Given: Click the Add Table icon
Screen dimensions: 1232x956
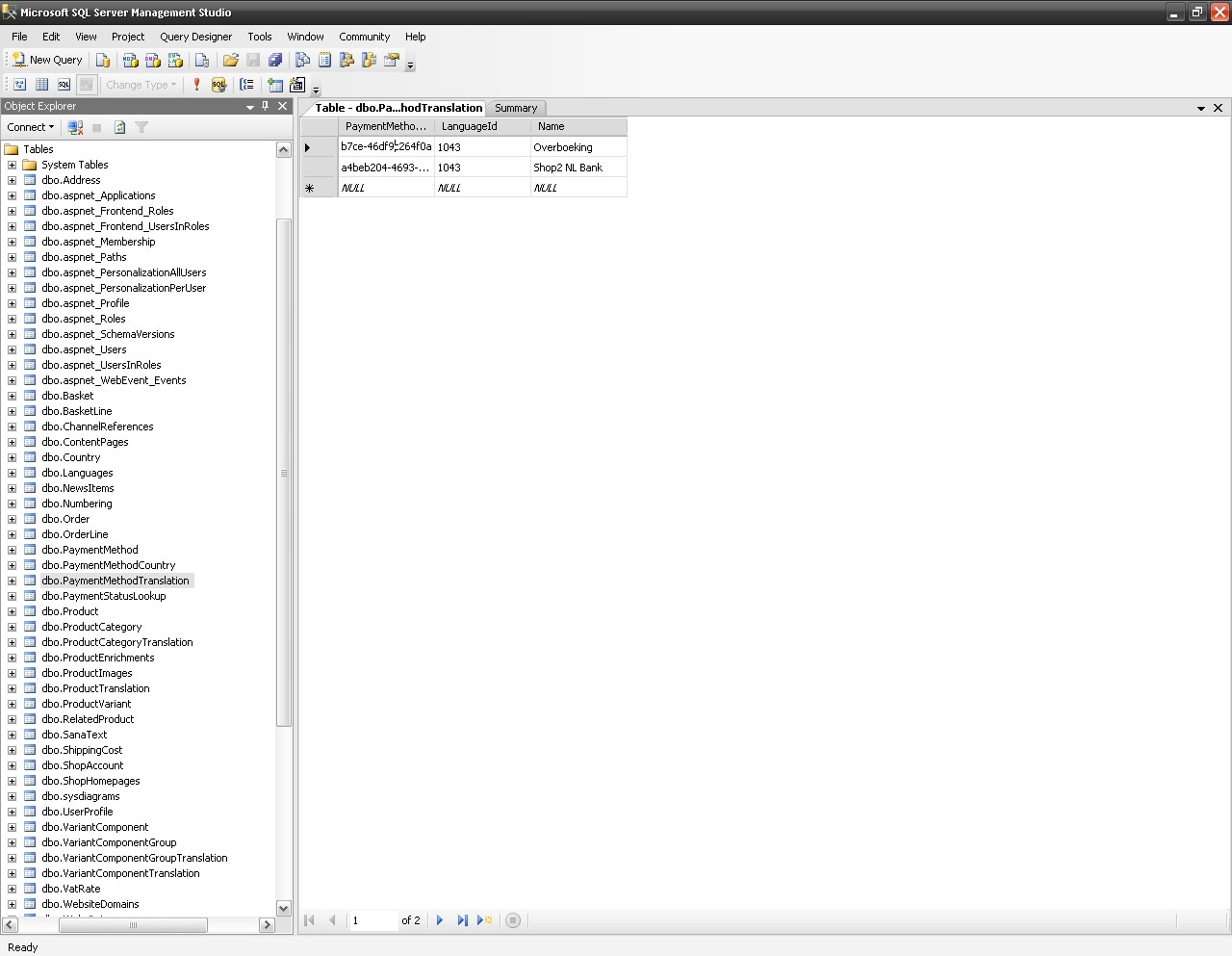Looking at the screenshot, I should (275, 85).
